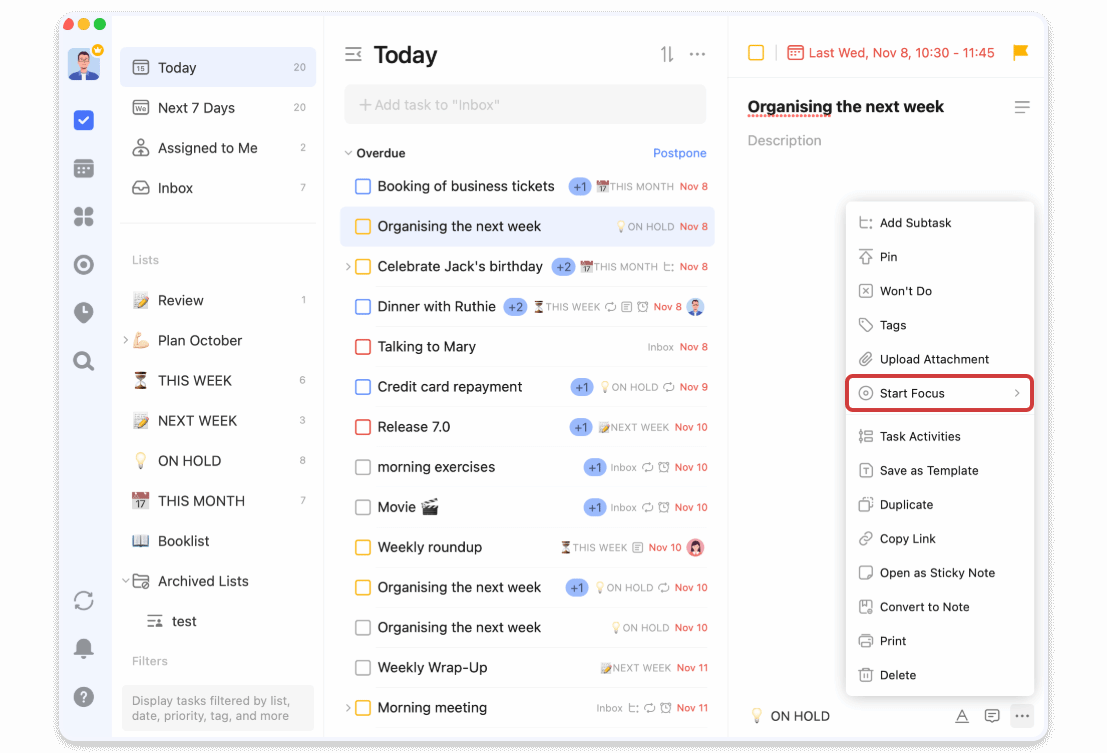This screenshot has width=1107, height=753.
Task: Expand "Celebrate Jack's birthday" subtasks
Action: 347,266
